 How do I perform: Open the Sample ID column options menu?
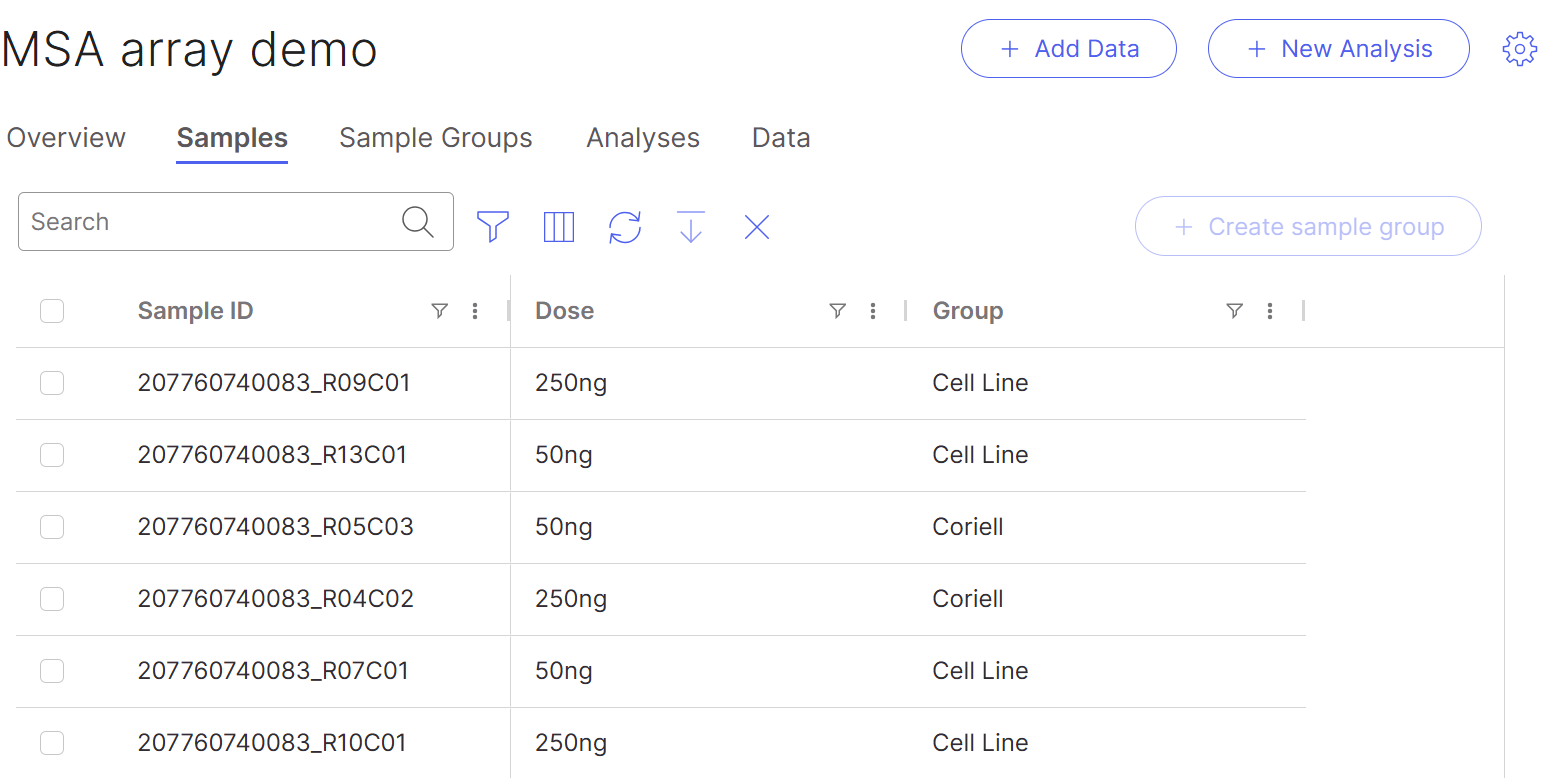pos(475,311)
